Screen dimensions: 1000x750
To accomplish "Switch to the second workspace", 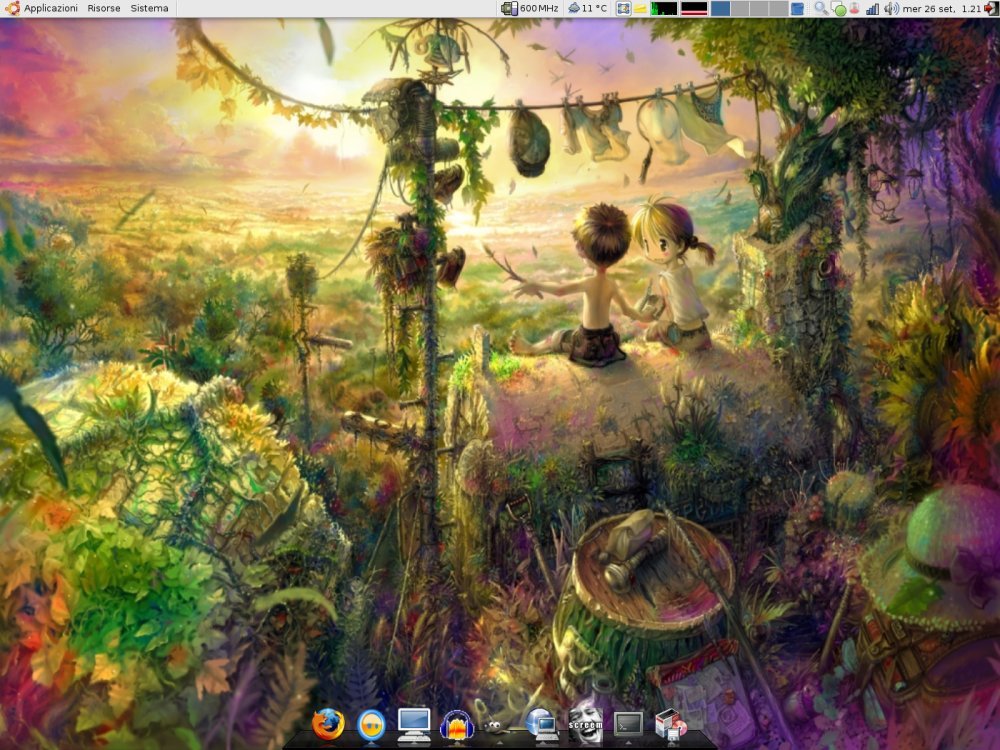I will pos(739,8).
